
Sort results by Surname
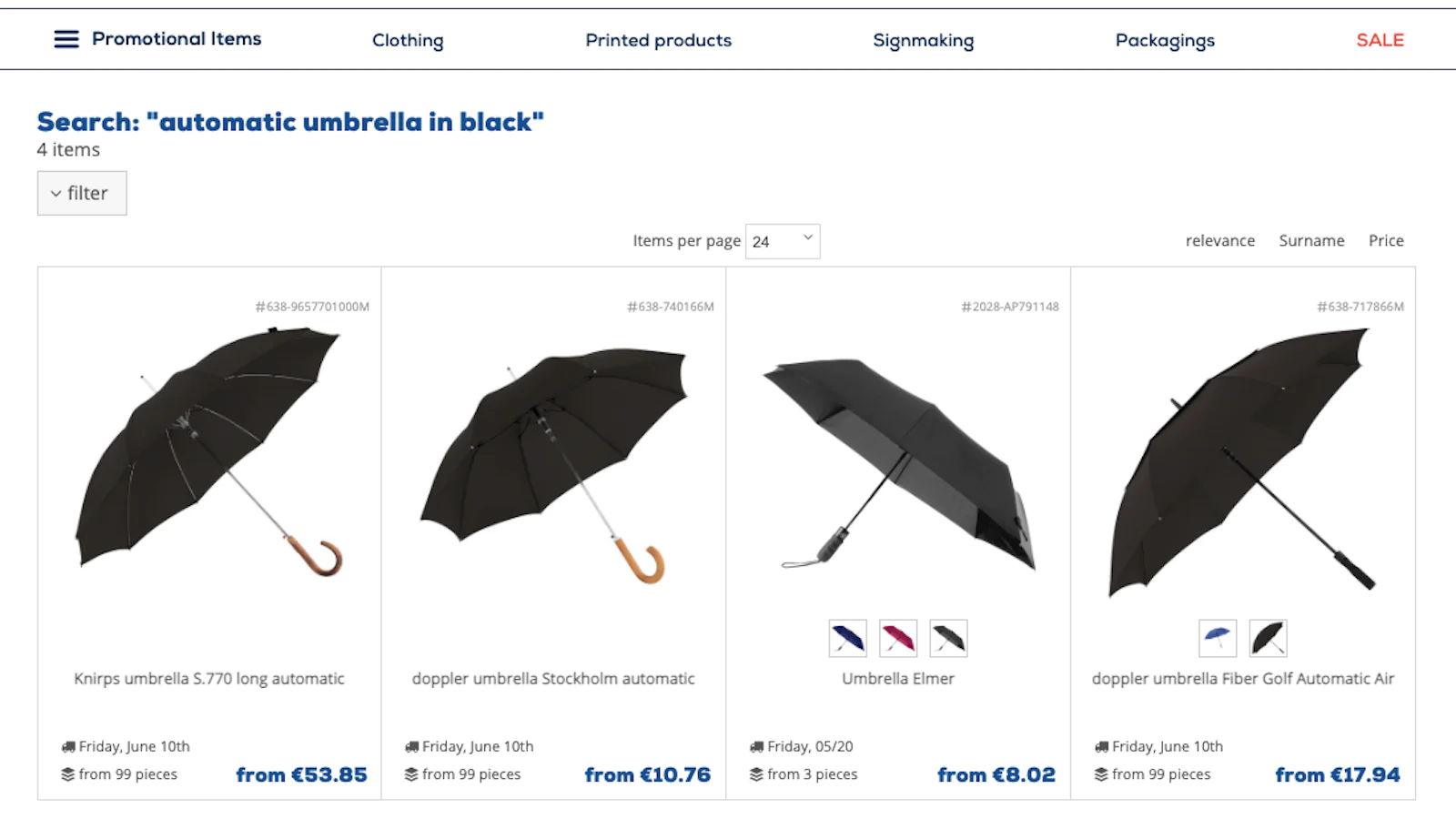(1311, 240)
